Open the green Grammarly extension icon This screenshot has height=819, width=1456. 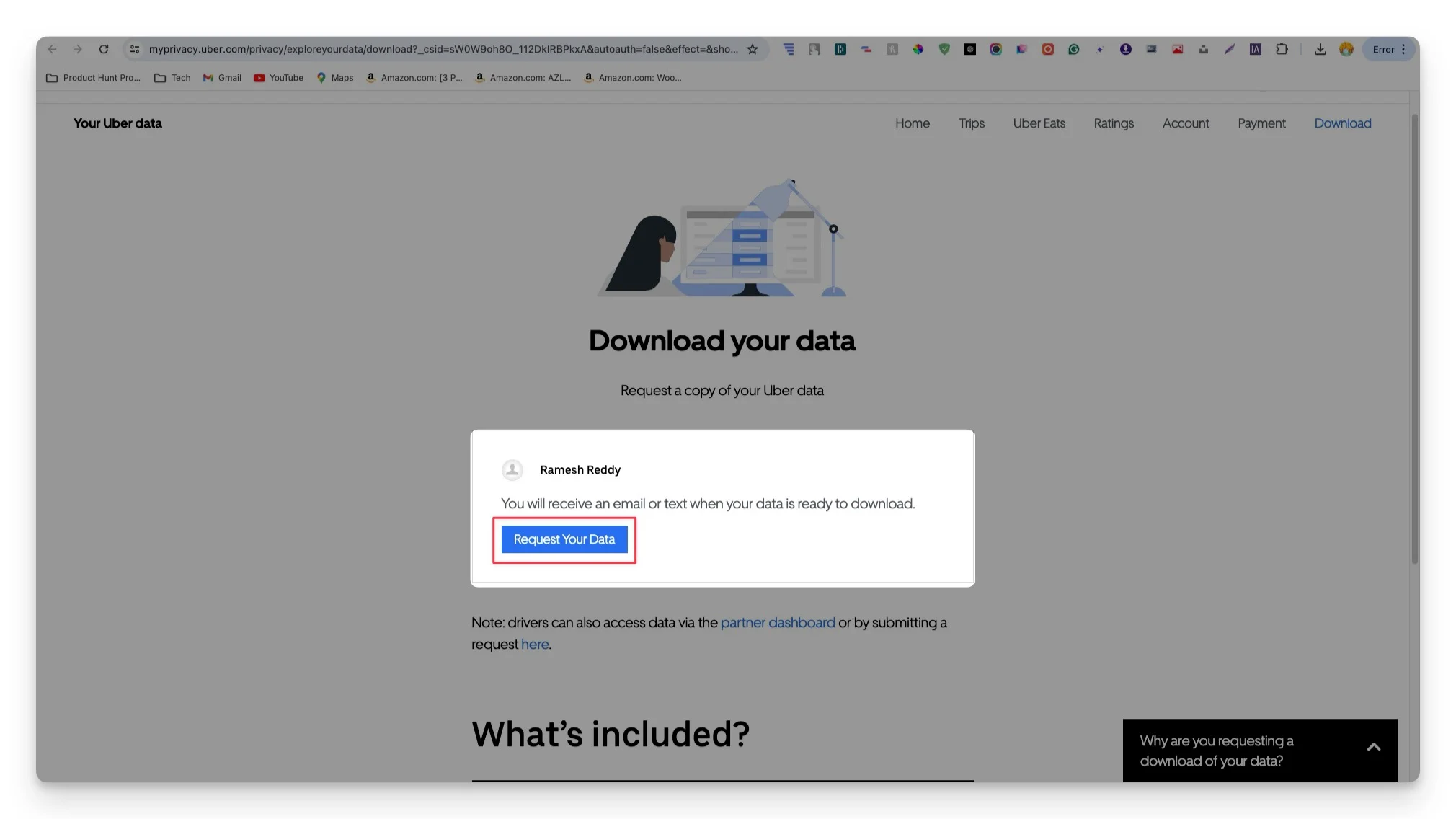pos(1074,49)
